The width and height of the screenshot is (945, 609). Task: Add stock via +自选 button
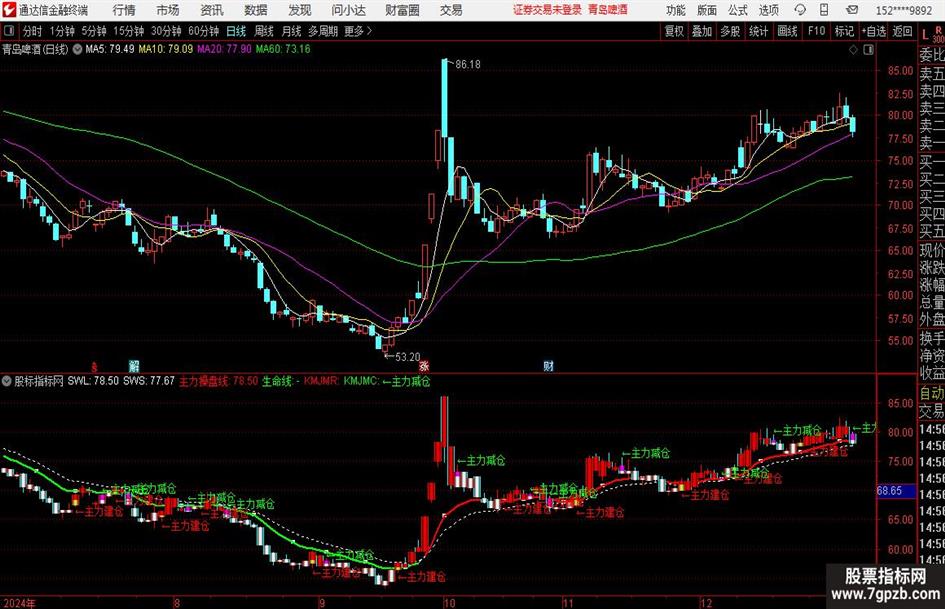(873, 31)
